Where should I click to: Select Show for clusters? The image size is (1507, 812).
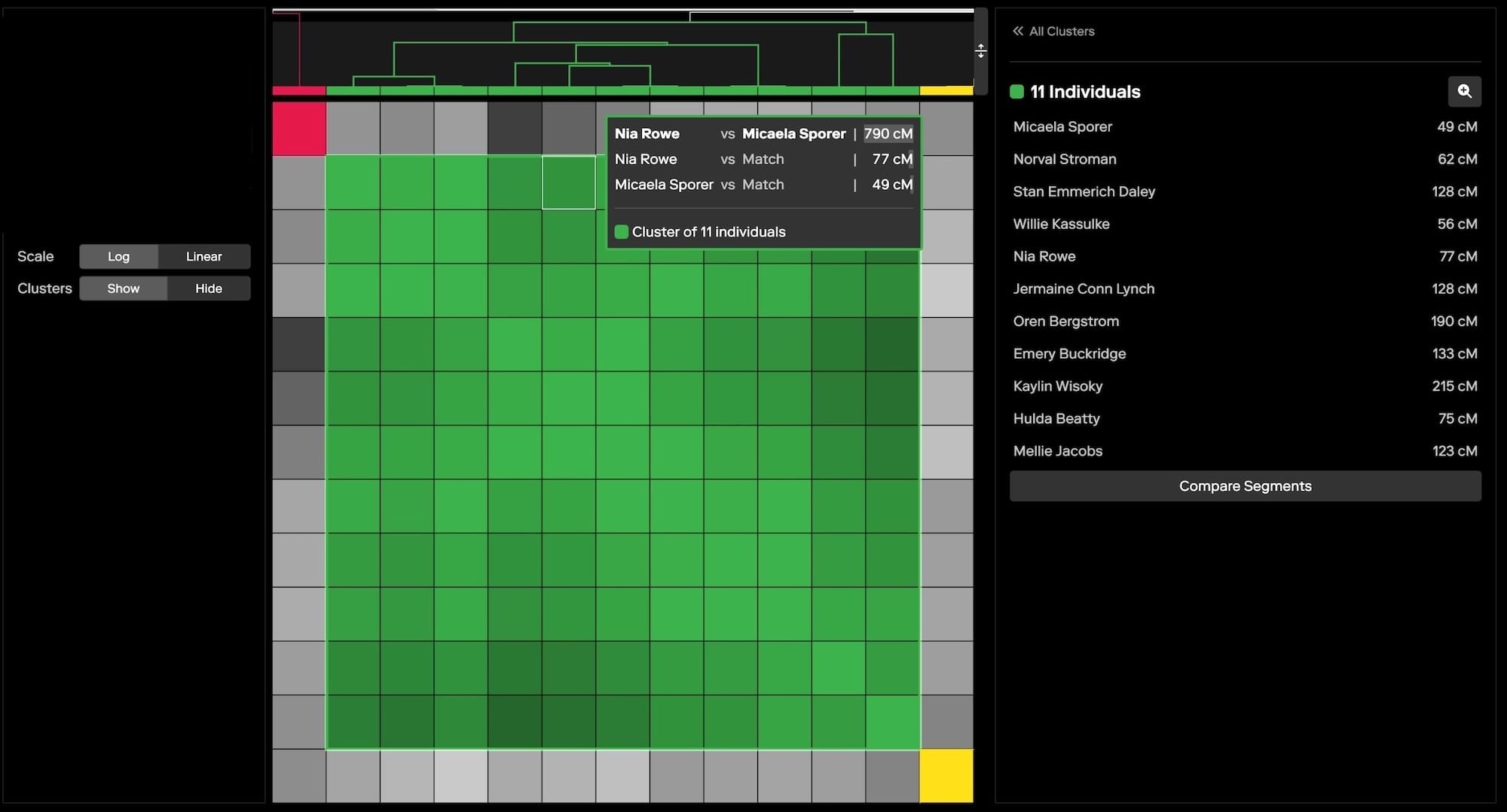coord(123,288)
